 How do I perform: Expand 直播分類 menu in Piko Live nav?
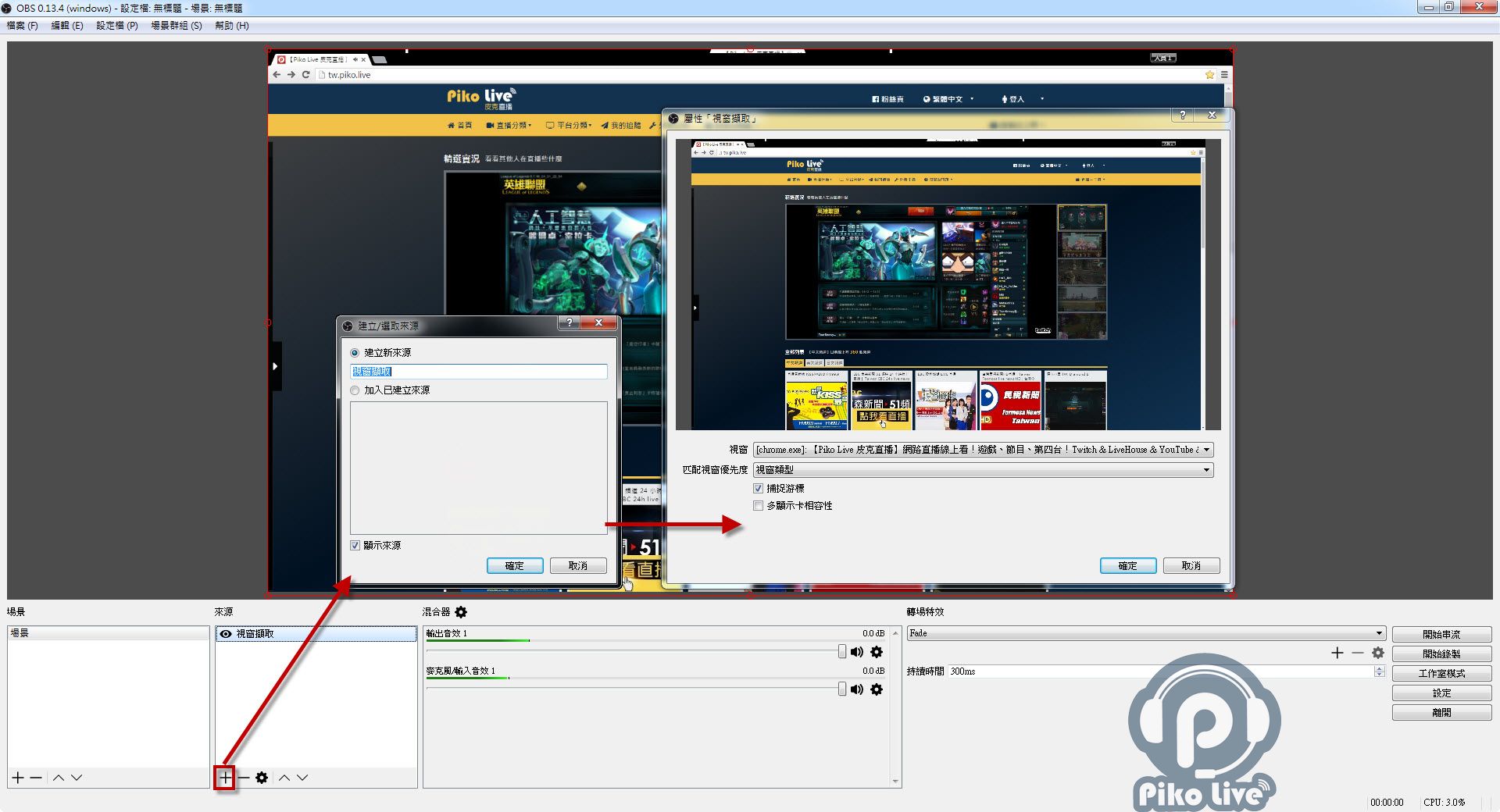(509, 125)
